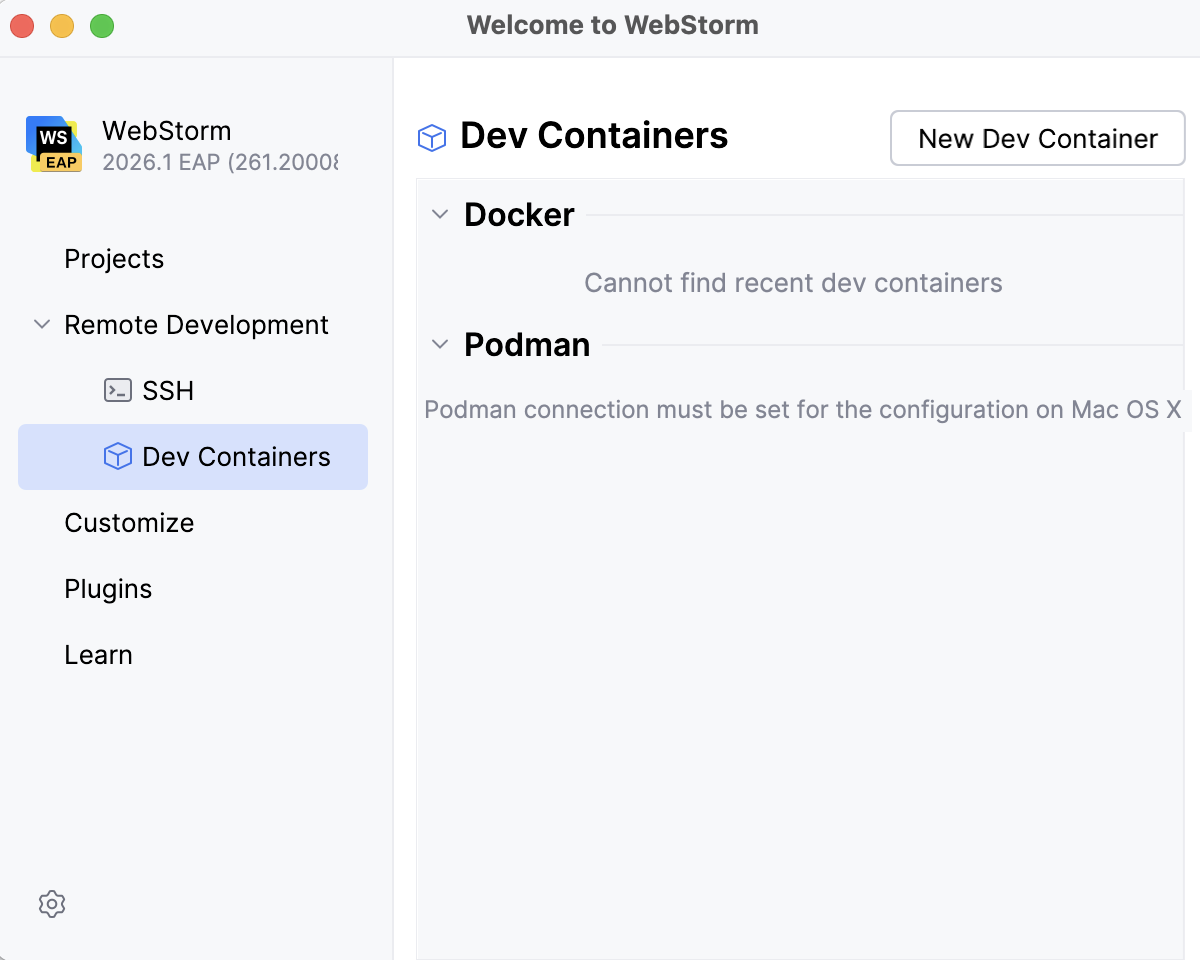Switch to the Projects section
The image size is (1200, 960).
tap(113, 258)
